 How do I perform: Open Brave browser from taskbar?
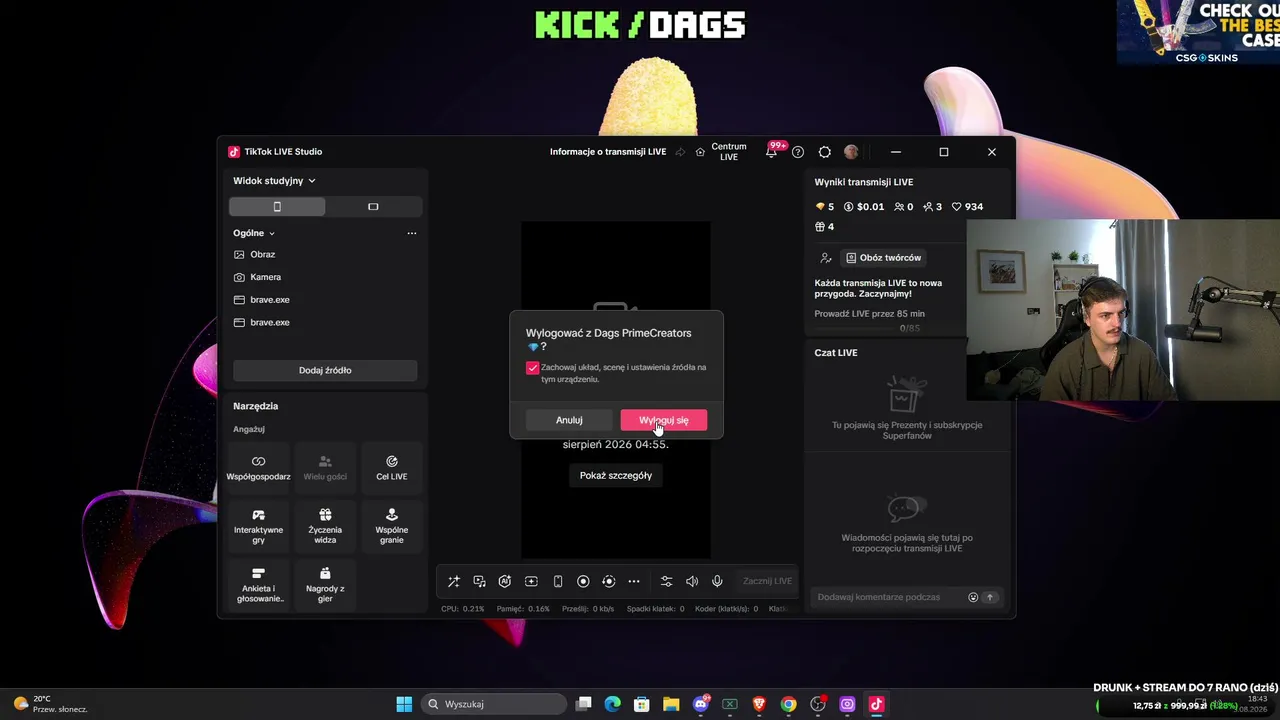tap(759, 704)
